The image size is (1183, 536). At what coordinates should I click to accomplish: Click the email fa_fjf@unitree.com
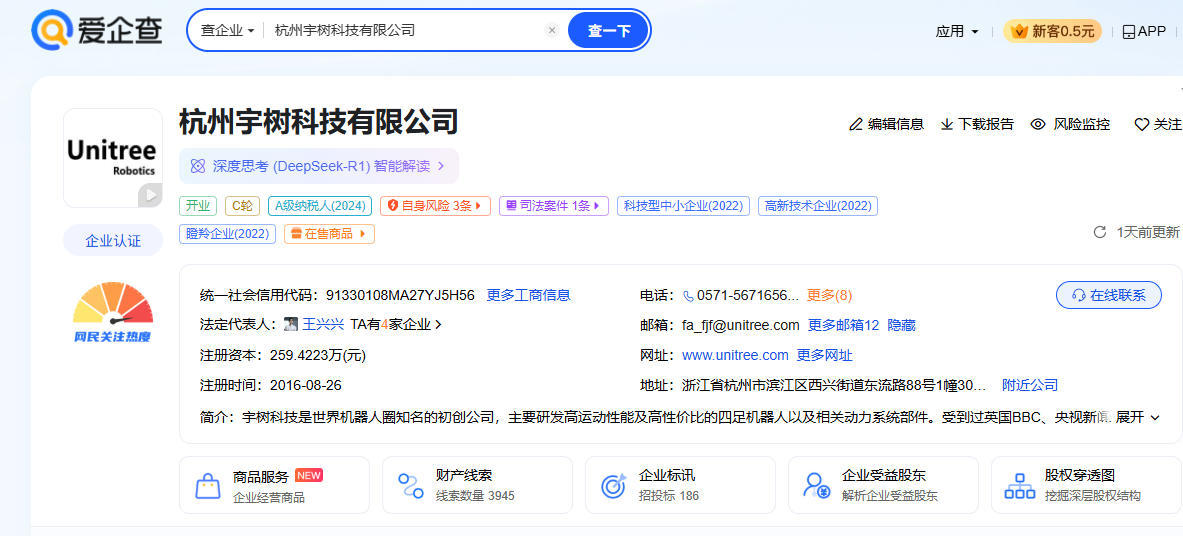click(740, 325)
